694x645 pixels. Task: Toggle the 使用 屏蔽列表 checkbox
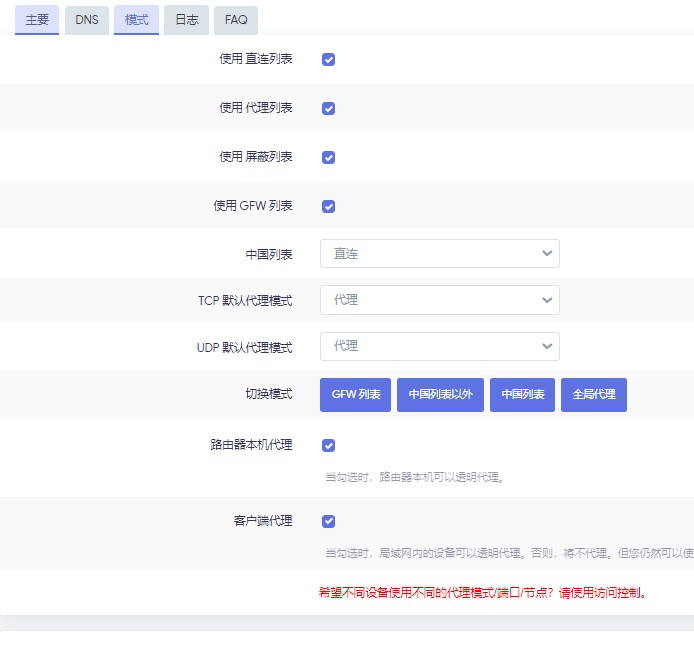point(328,158)
